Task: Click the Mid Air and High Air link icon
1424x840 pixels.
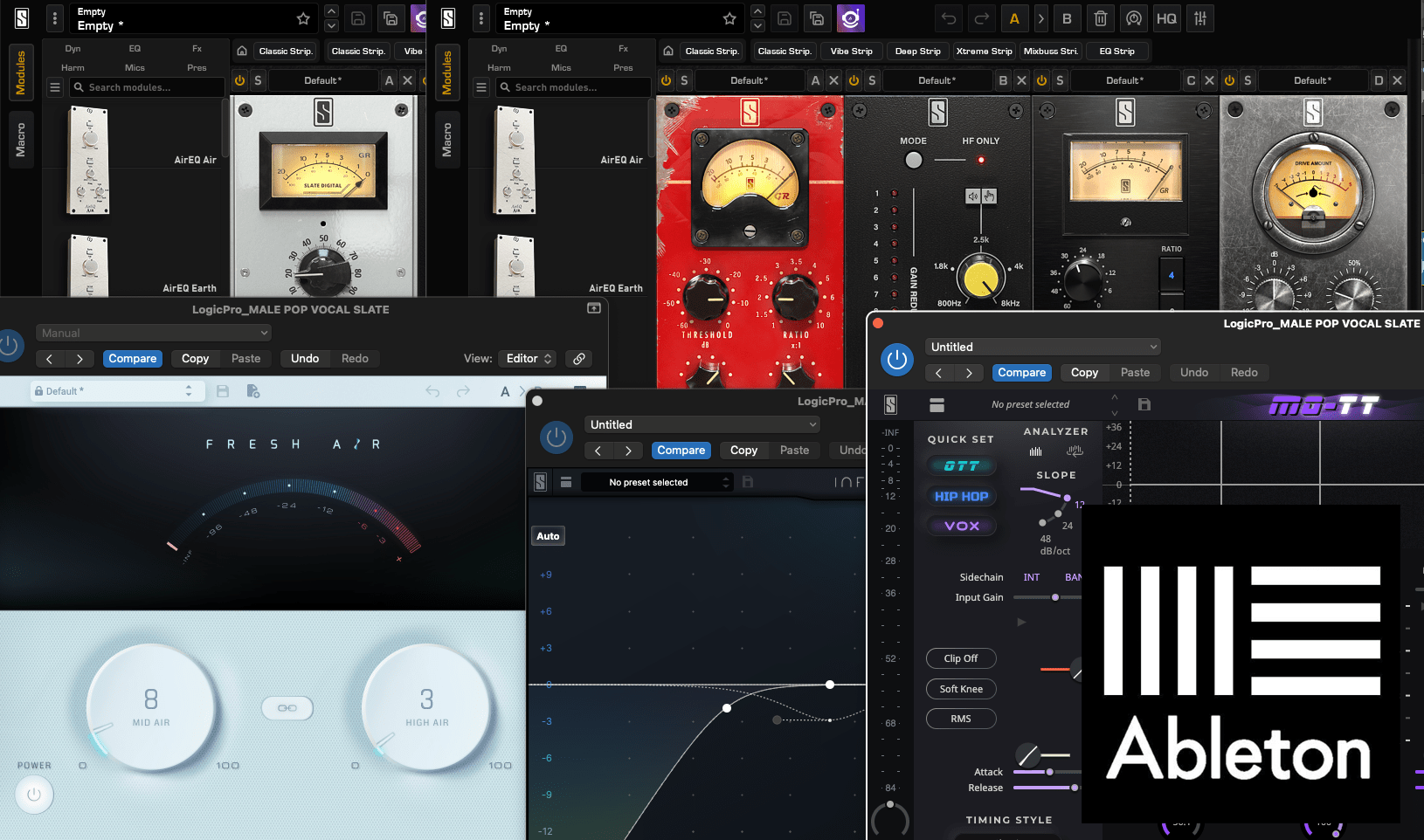Action: pos(287,708)
